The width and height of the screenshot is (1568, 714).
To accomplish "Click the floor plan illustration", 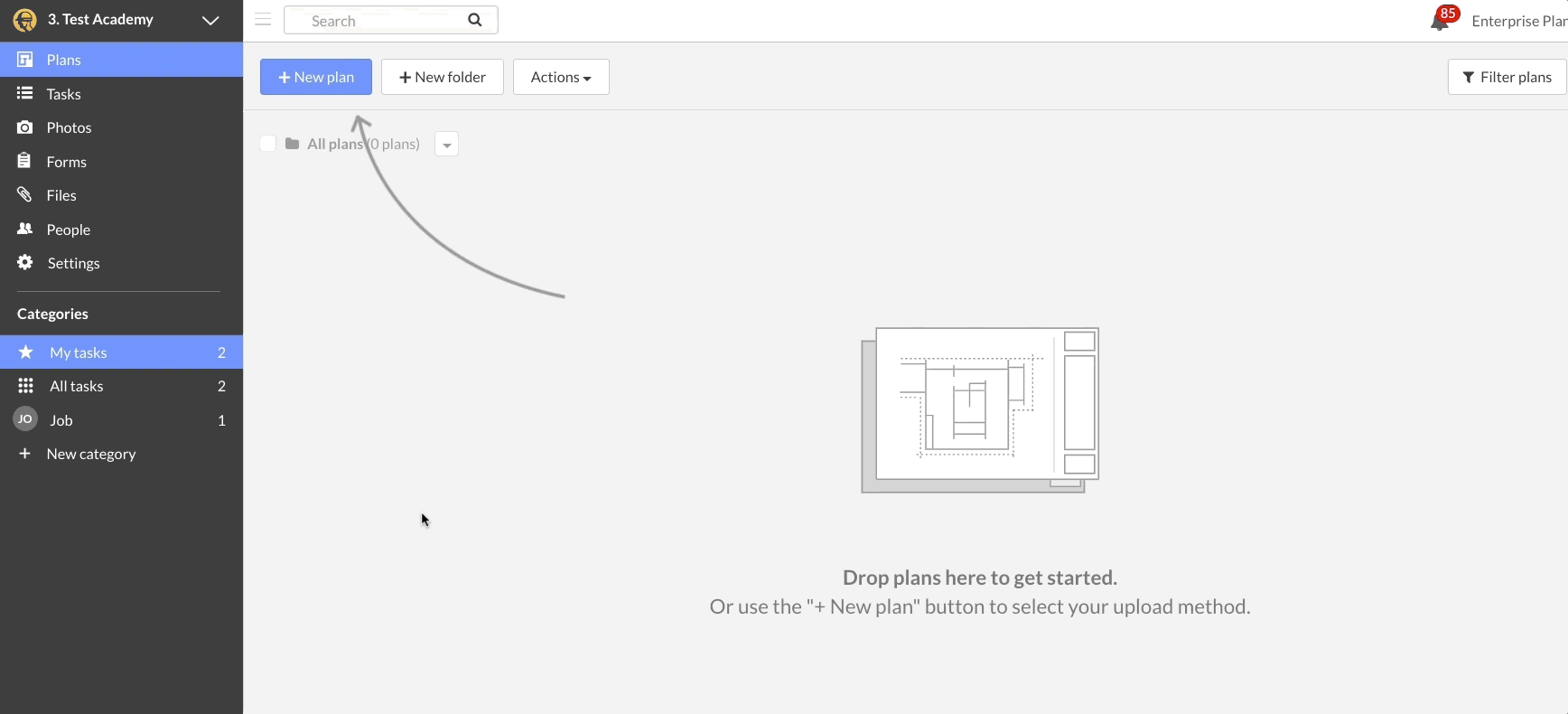I will point(980,410).
